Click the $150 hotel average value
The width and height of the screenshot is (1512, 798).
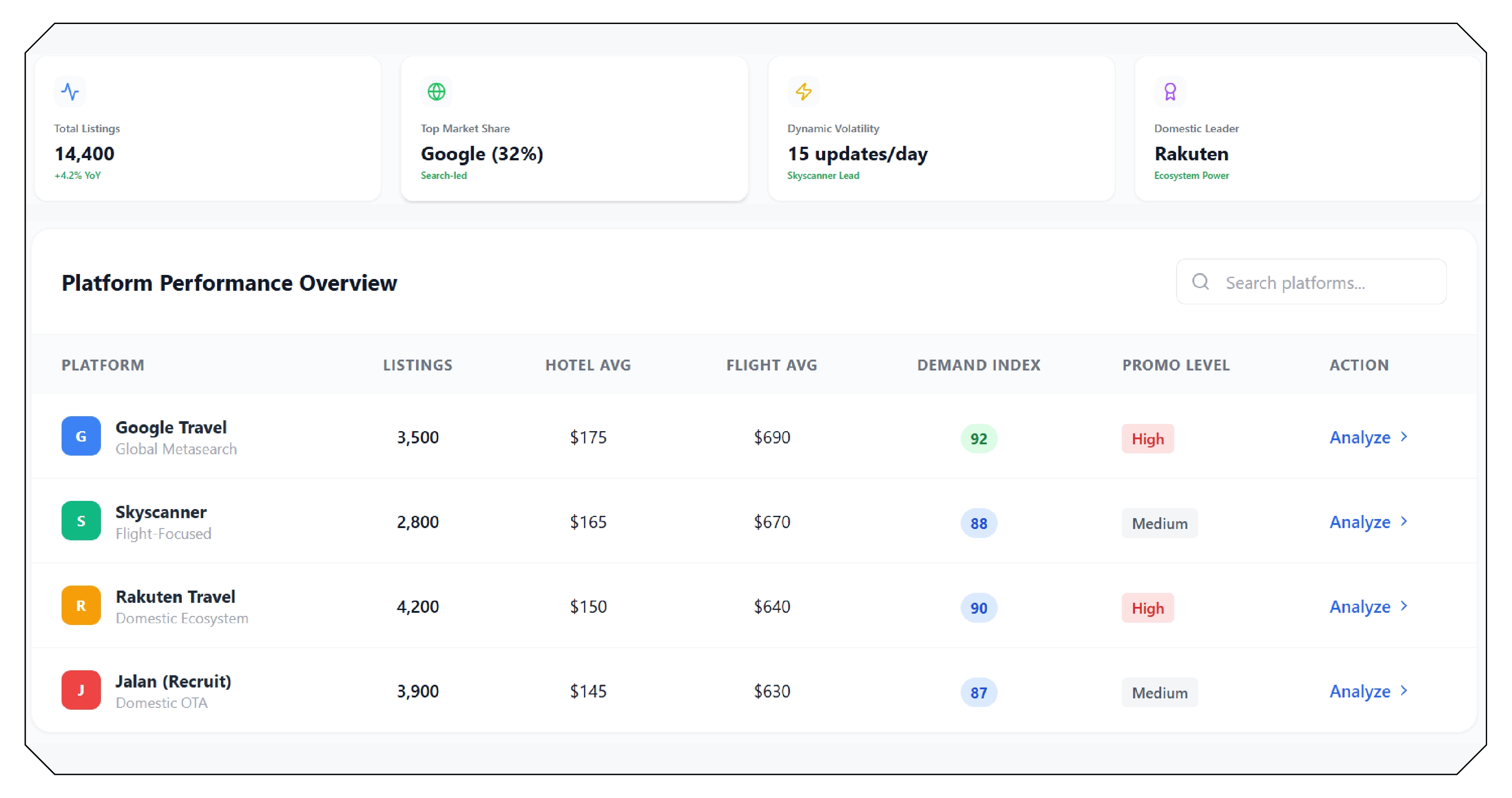click(588, 606)
